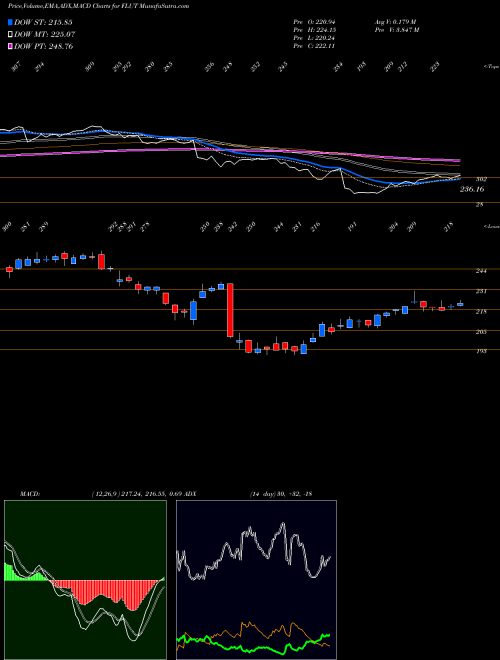
Task: Click the 'Pre O: 220.94' open value
Action: pos(314,21)
